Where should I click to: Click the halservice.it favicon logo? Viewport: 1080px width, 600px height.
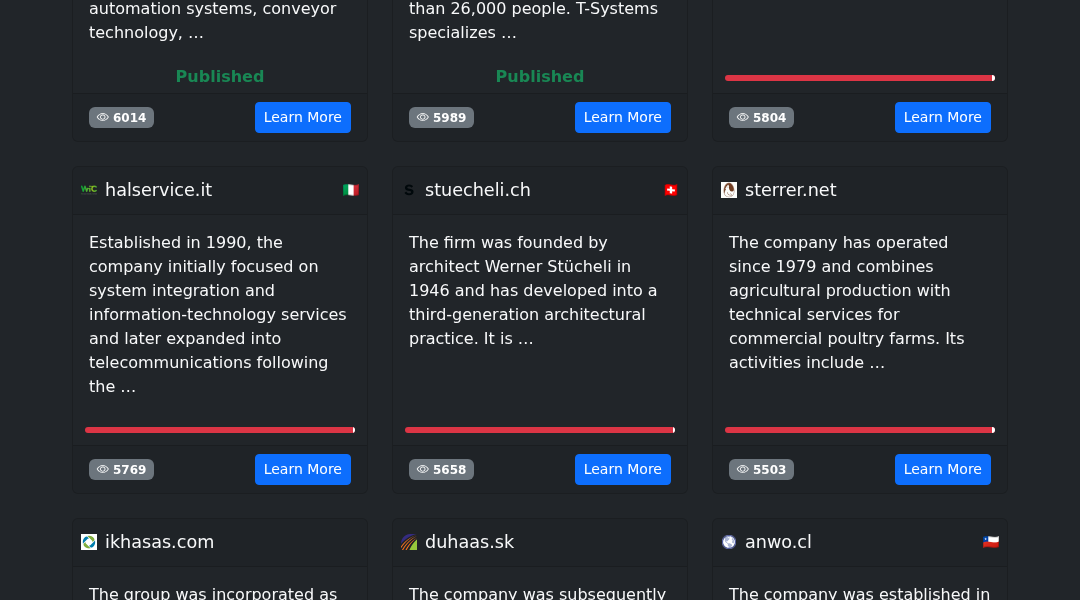coord(89,189)
